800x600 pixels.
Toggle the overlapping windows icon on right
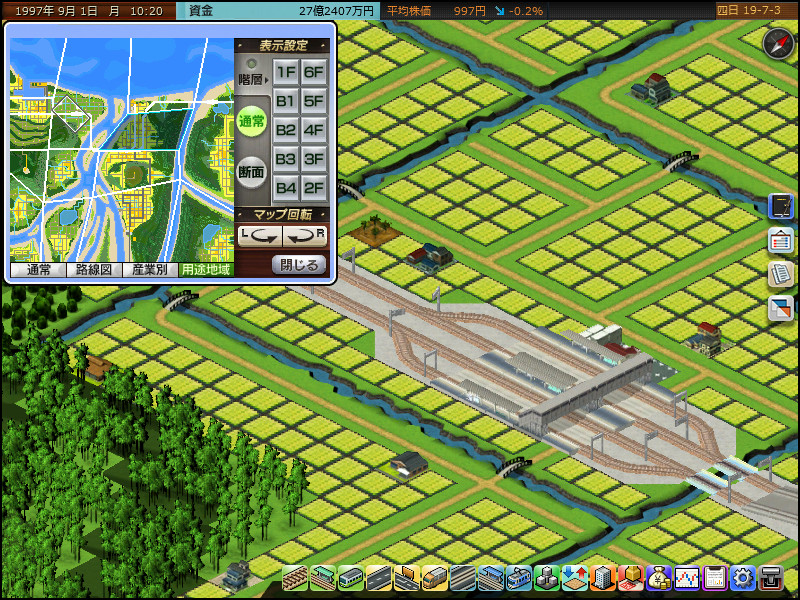(781, 308)
